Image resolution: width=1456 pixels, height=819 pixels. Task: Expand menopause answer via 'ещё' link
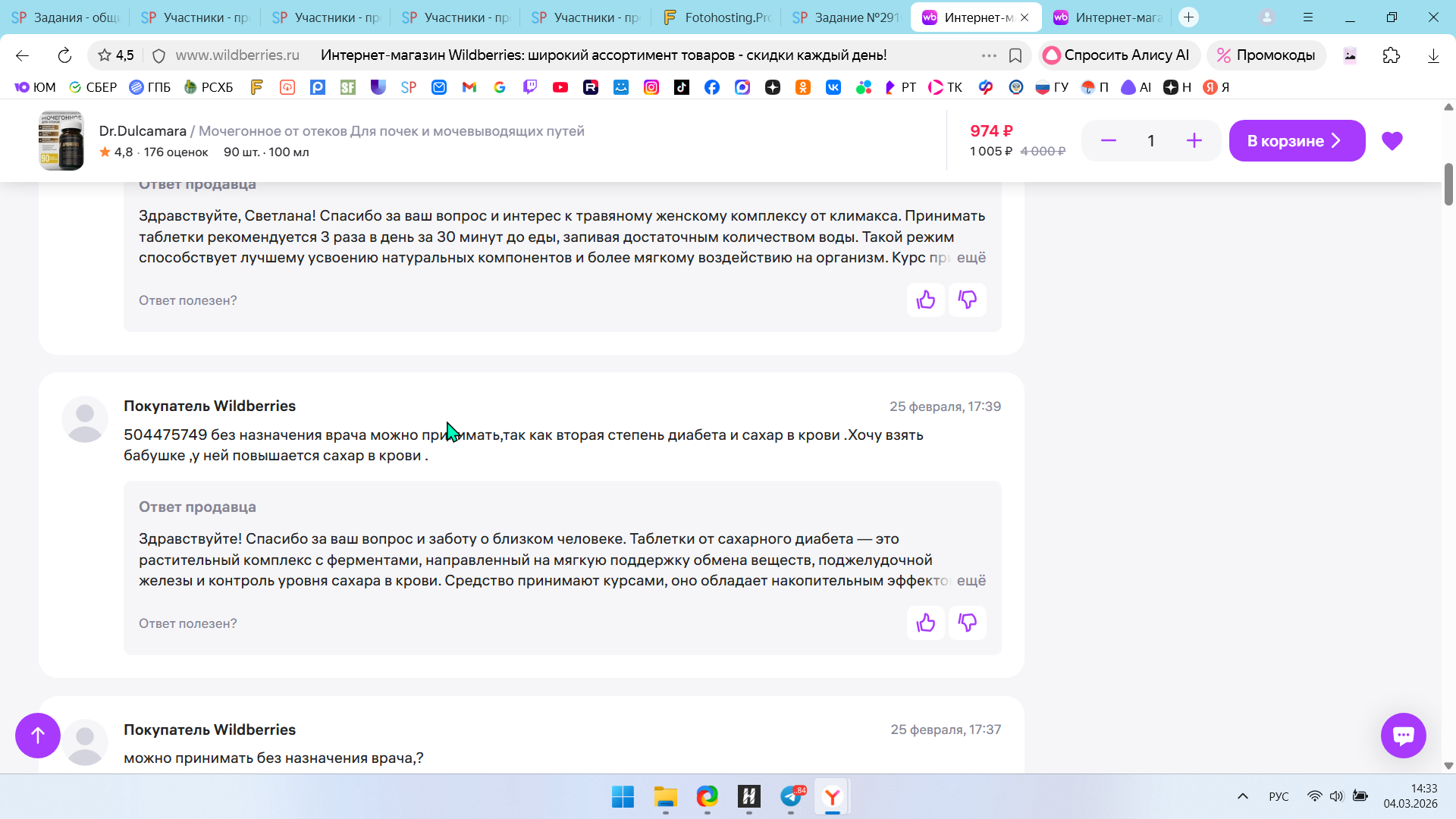click(x=971, y=258)
